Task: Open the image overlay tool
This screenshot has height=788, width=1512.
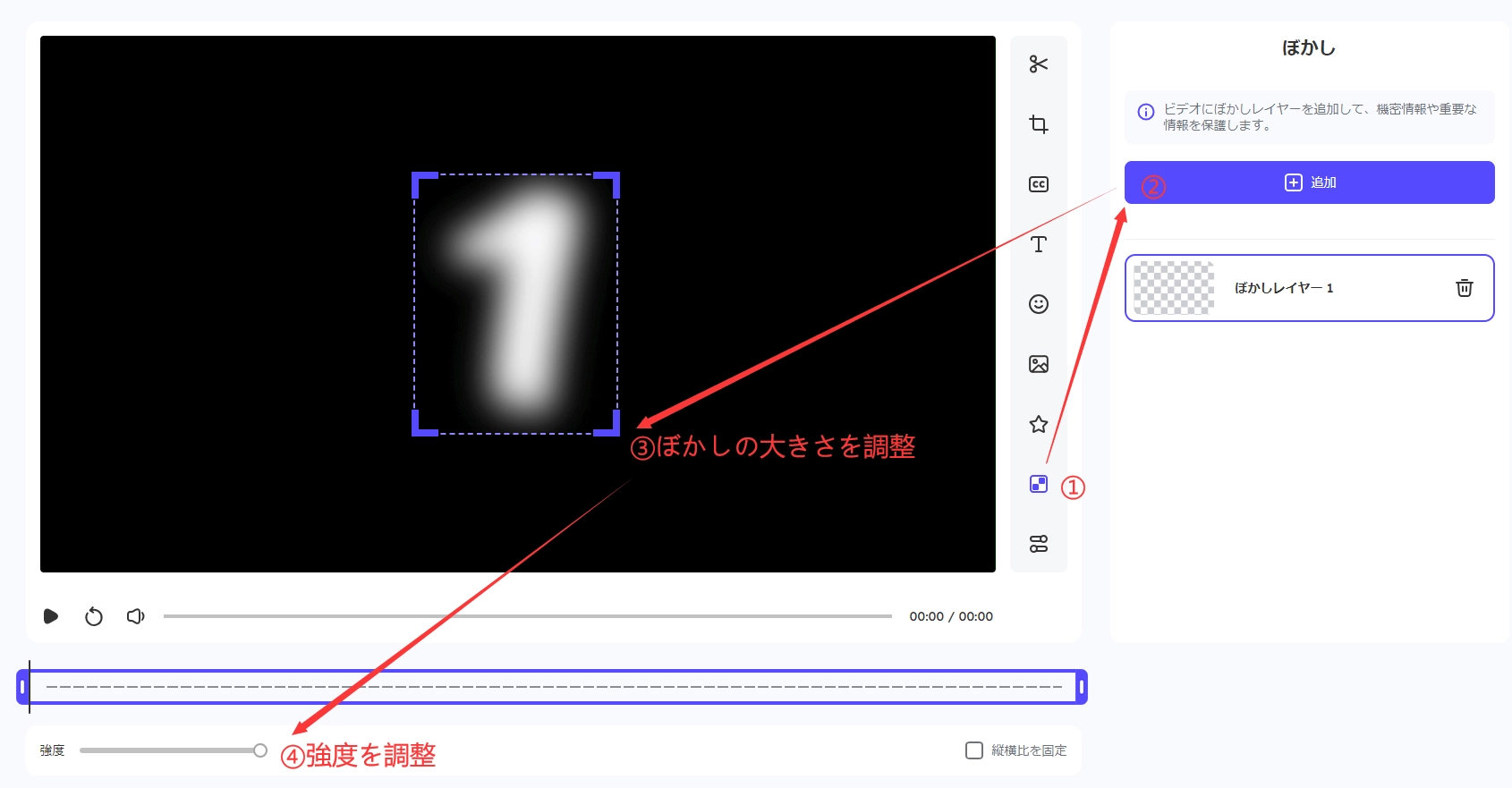Action: [x=1038, y=364]
